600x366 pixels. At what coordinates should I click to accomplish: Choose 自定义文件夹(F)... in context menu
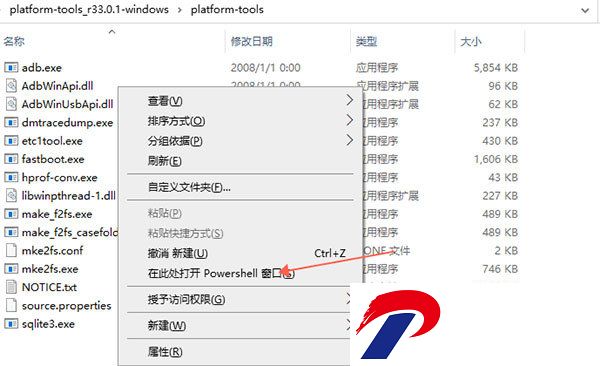(x=240, y=187)
